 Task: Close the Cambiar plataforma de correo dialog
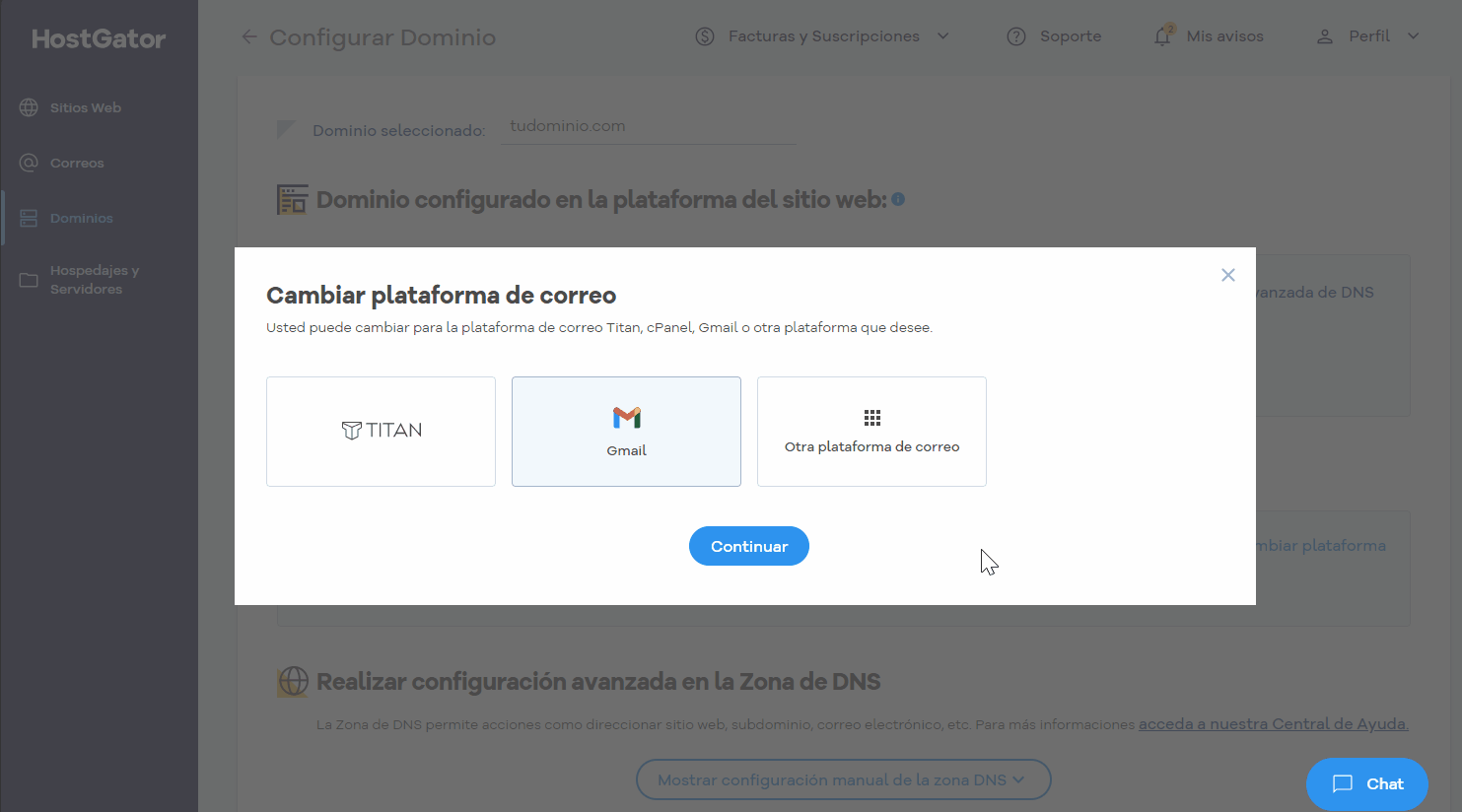click(x=1228, y=275)
